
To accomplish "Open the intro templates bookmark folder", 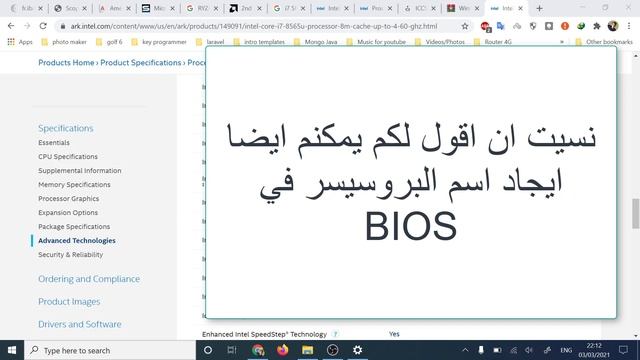I will pos(259,42).
